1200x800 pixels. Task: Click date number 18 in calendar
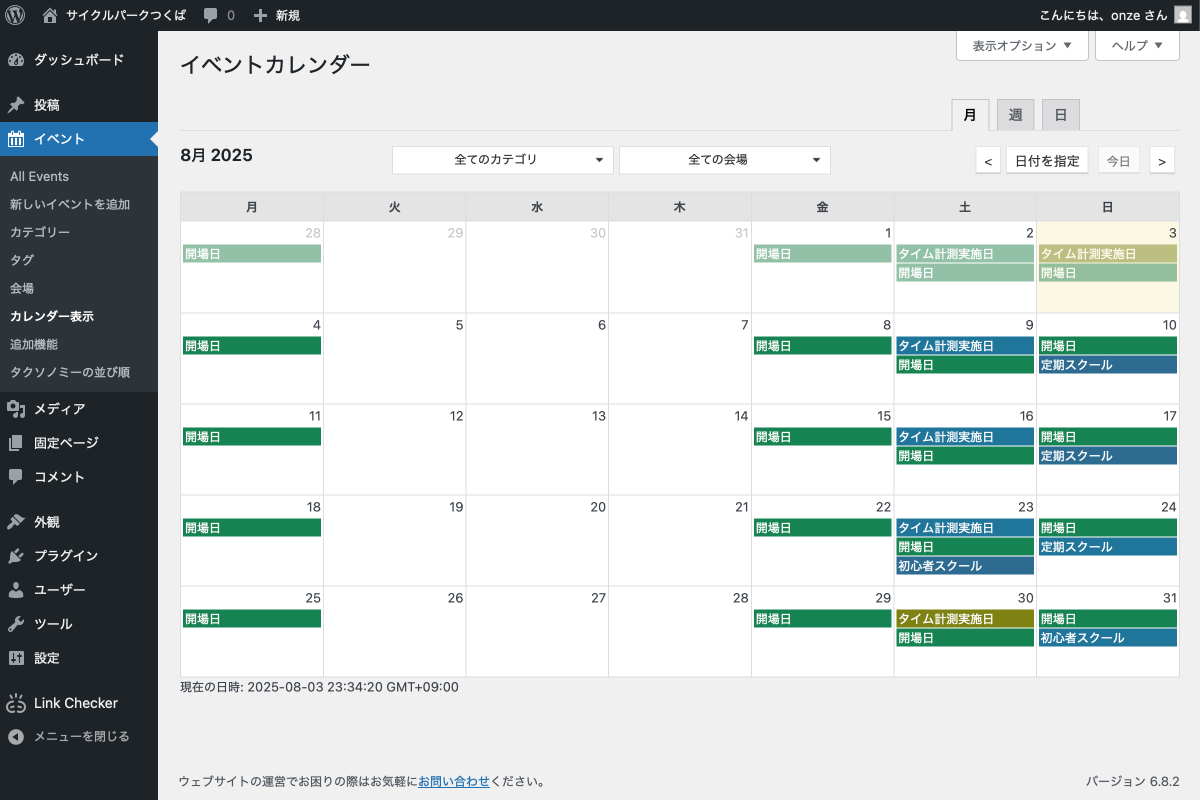313,507
